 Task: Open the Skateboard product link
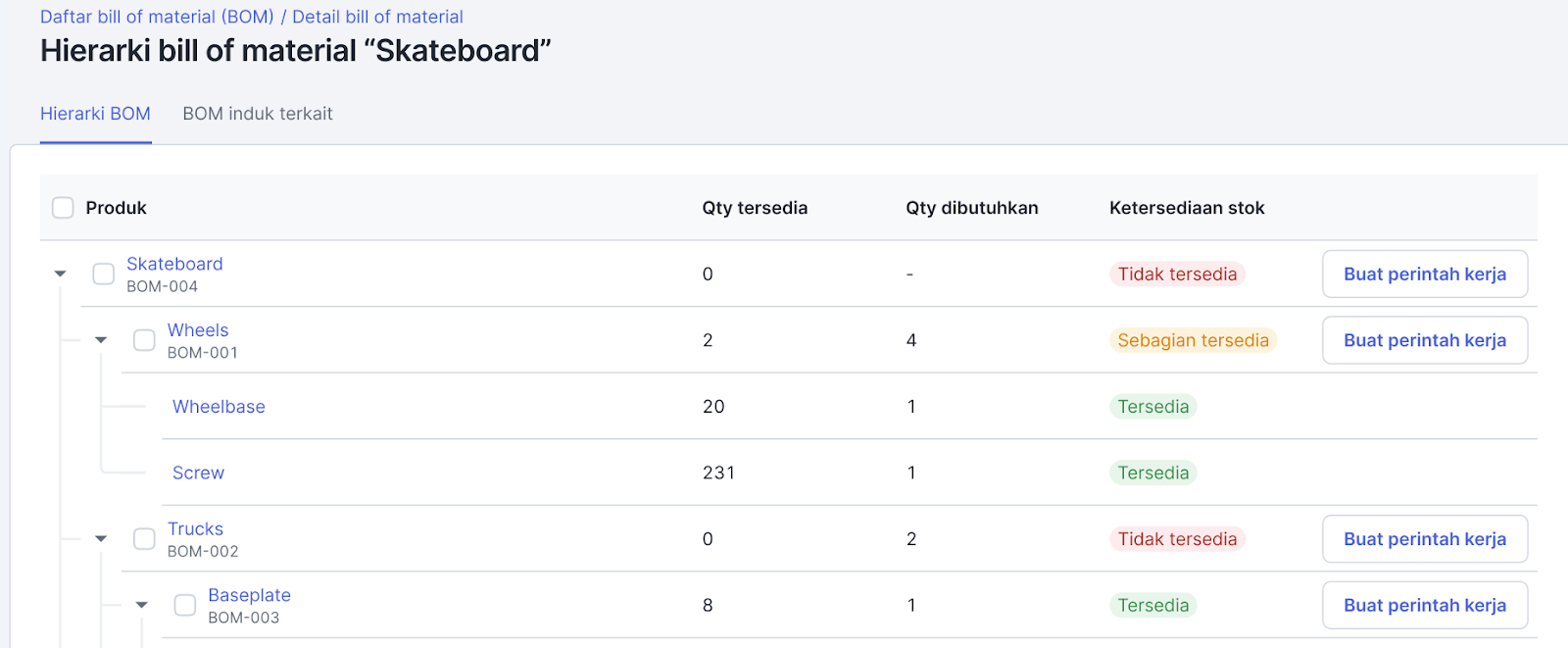tap(174, 264)
